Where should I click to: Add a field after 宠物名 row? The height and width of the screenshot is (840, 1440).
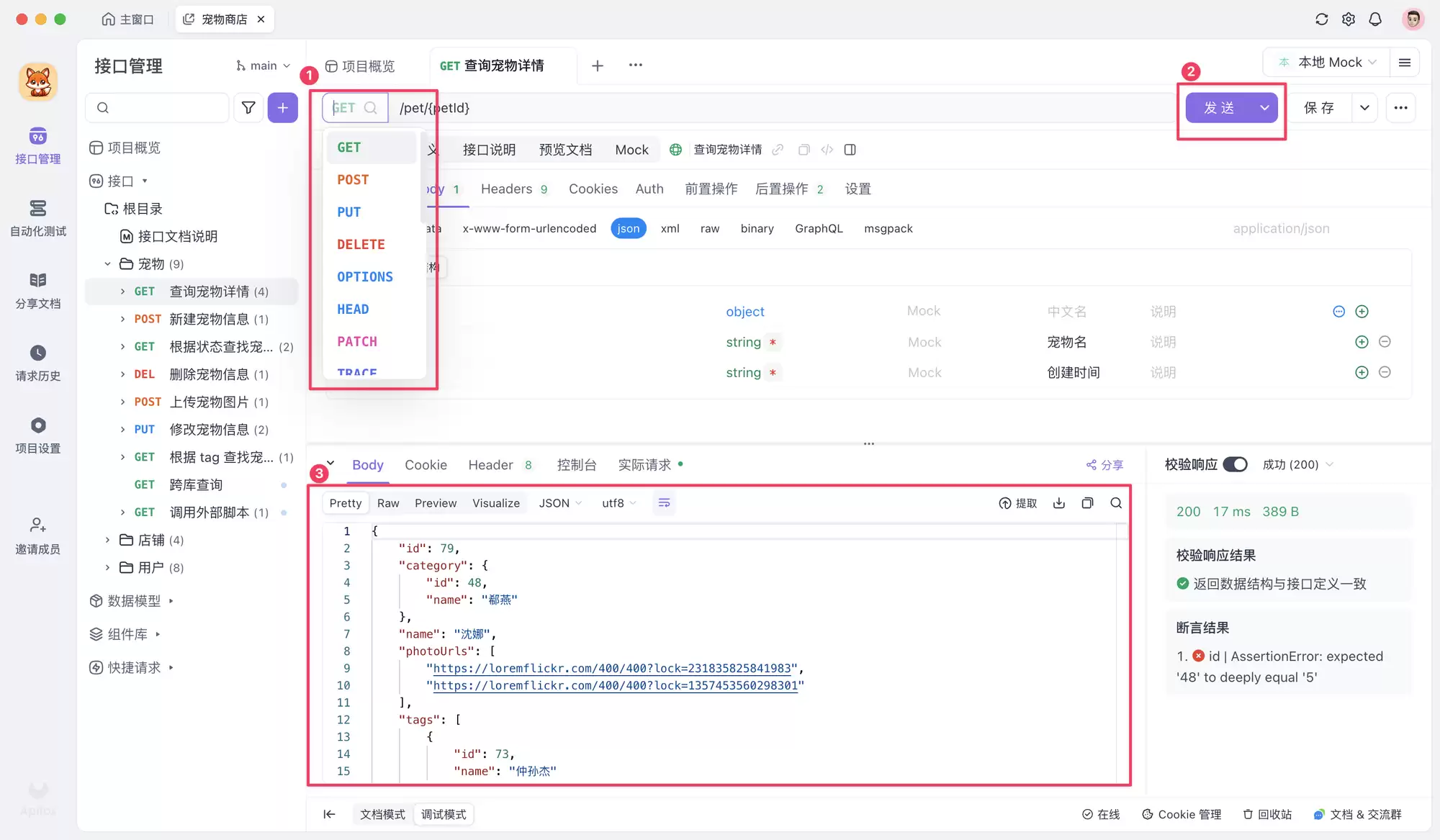pos(1362,342)
